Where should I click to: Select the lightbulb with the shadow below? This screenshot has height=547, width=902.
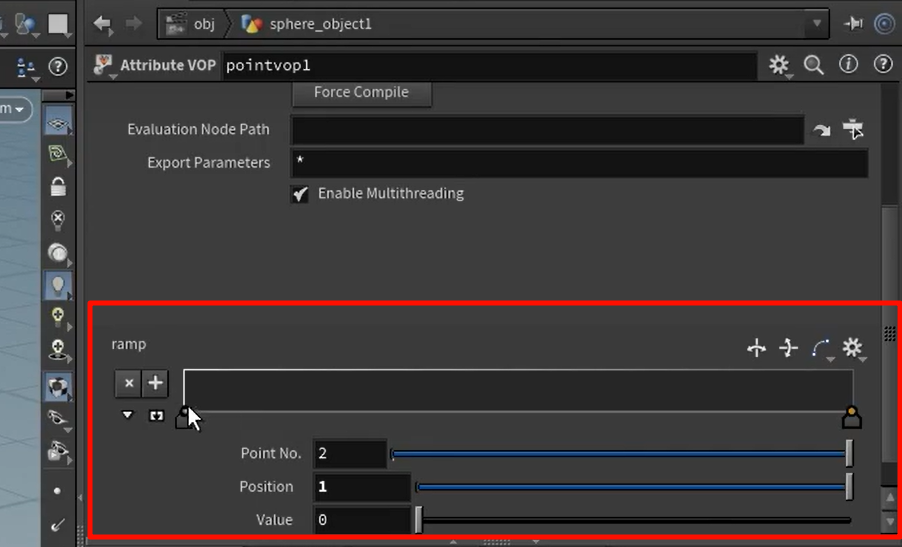click(x=58, y=350)
